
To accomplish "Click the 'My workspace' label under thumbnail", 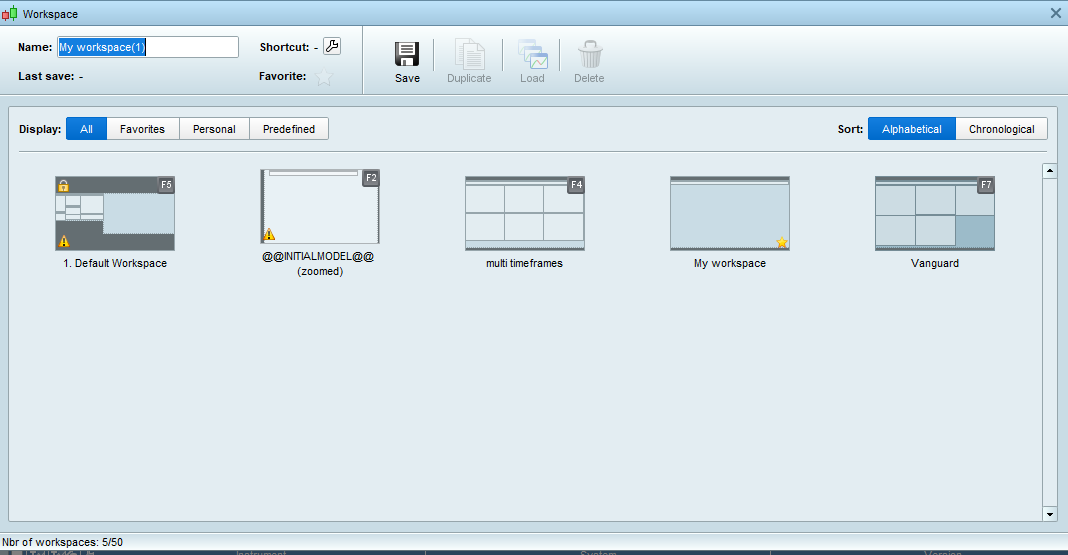I will click(x=729, y=264).
